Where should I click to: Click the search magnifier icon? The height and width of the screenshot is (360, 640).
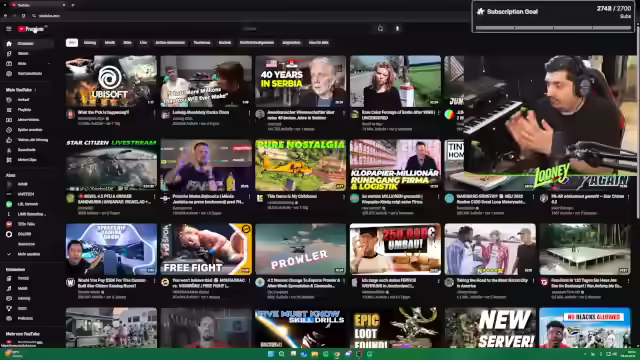click(380, 29)
